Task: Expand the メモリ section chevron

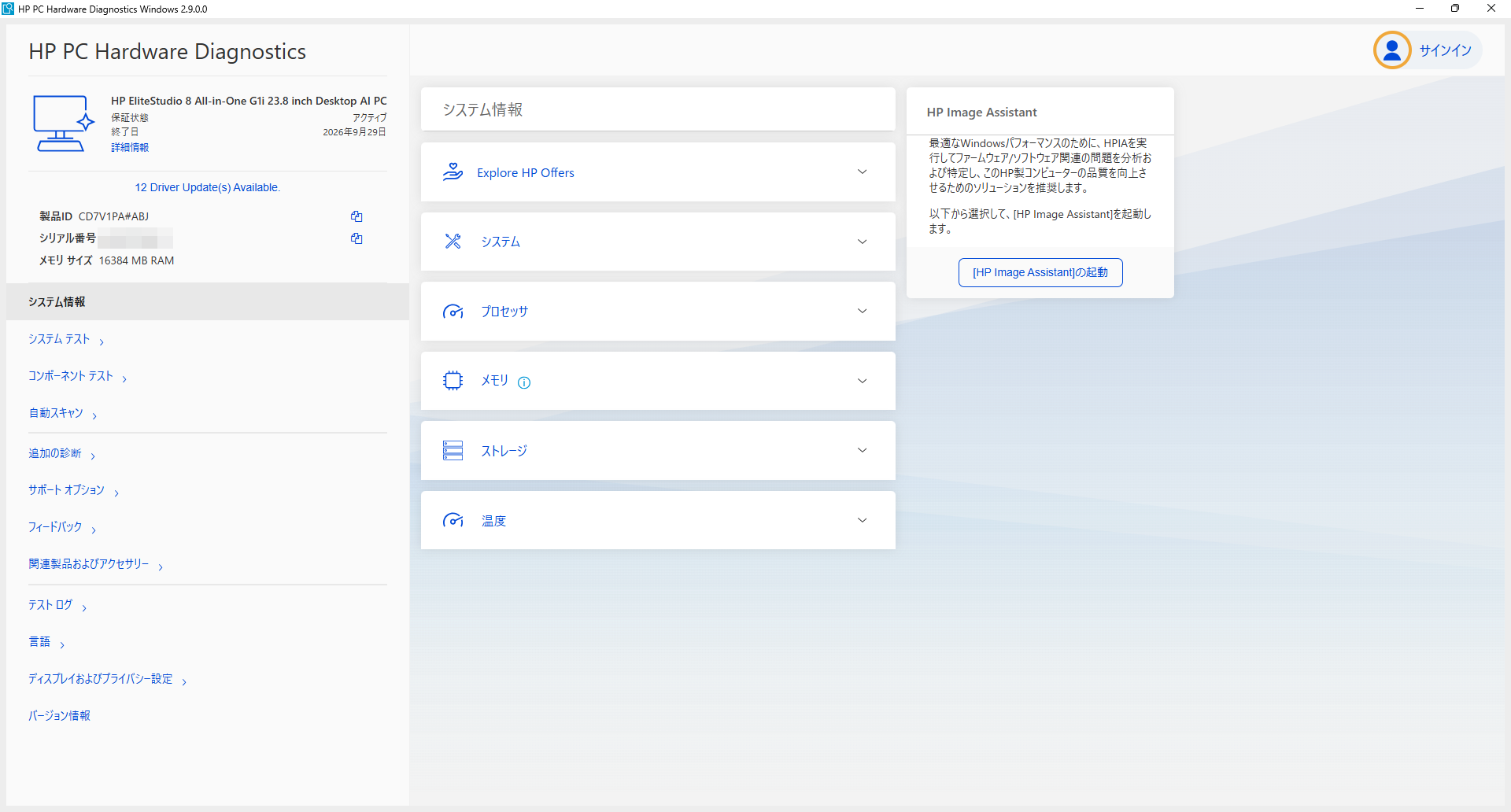Action: coord(862,381)
